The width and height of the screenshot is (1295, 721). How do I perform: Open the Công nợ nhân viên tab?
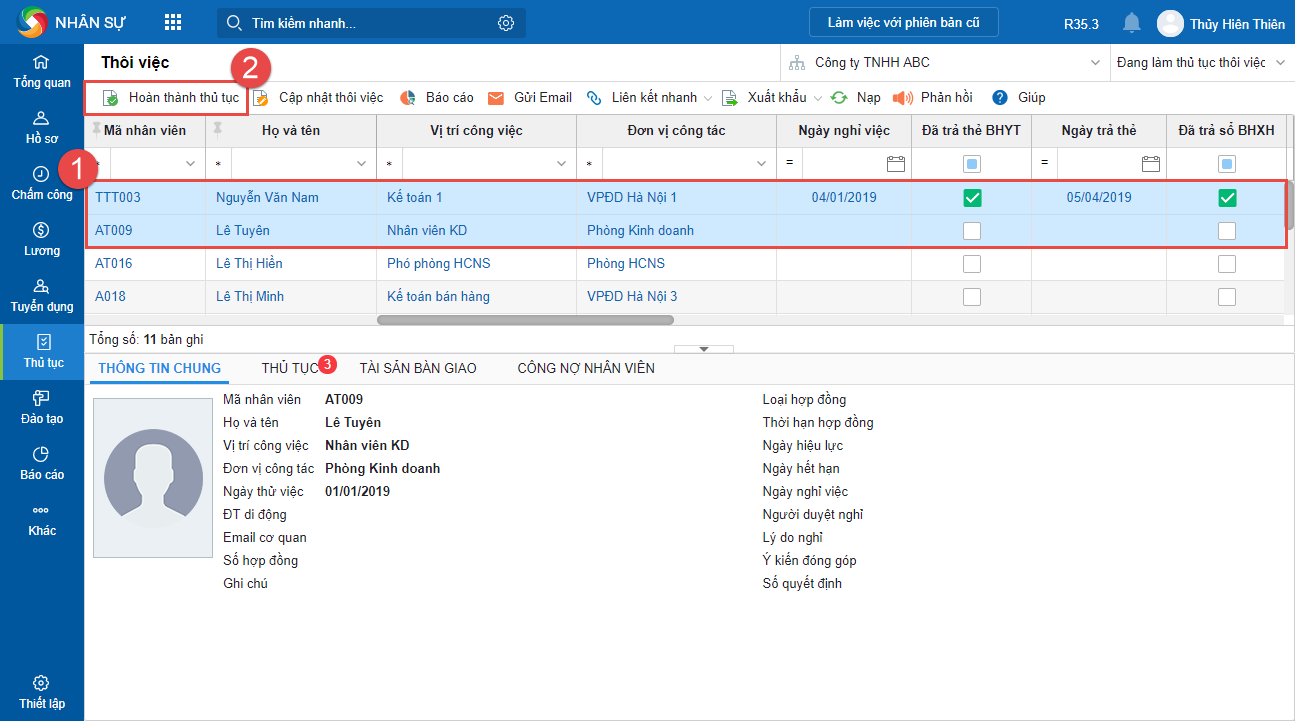[x=586, y=368]
